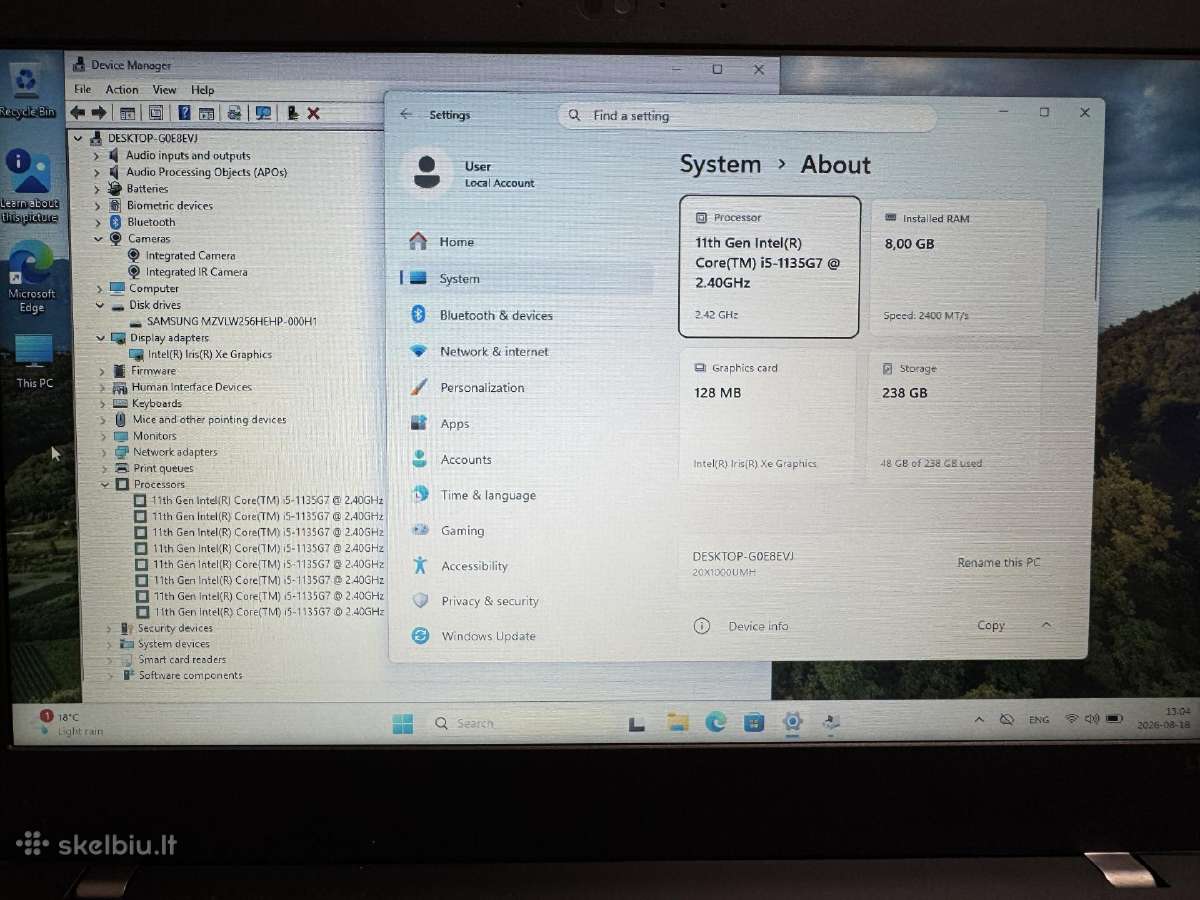Click Wi-Fi icon in system tray
This screenshot has height=900, width=1200.
1072,719
